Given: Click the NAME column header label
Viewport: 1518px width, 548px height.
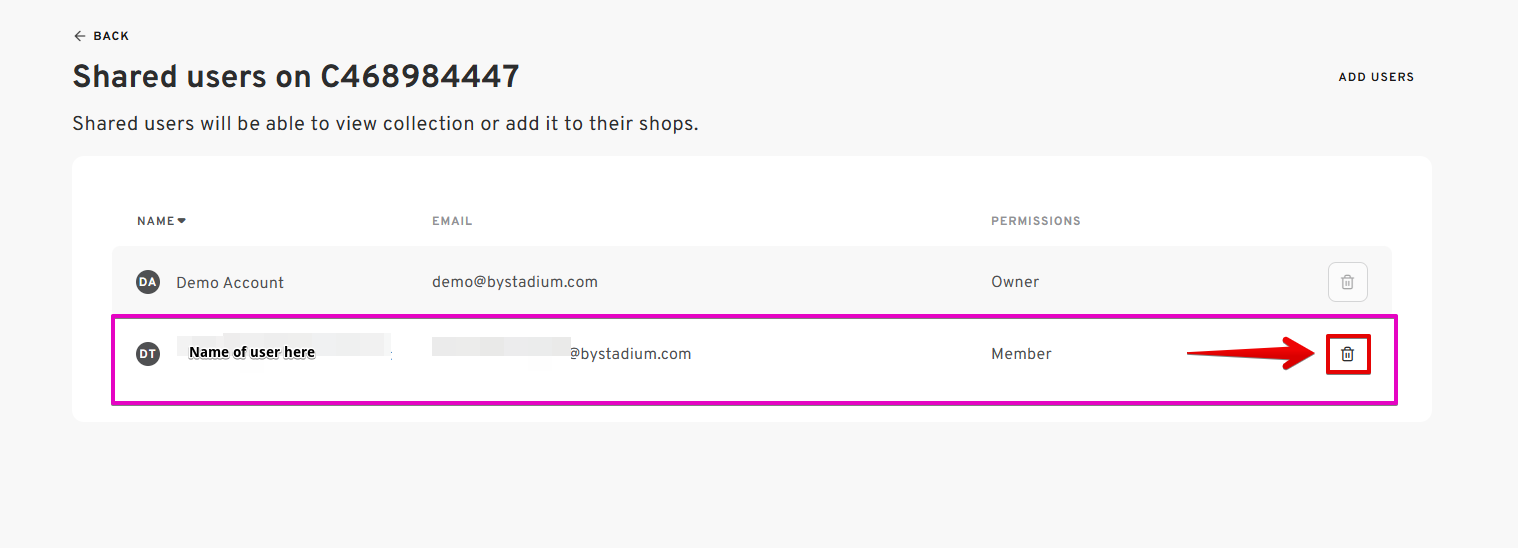Looking at the screenshot, I should tap(155, 221).
